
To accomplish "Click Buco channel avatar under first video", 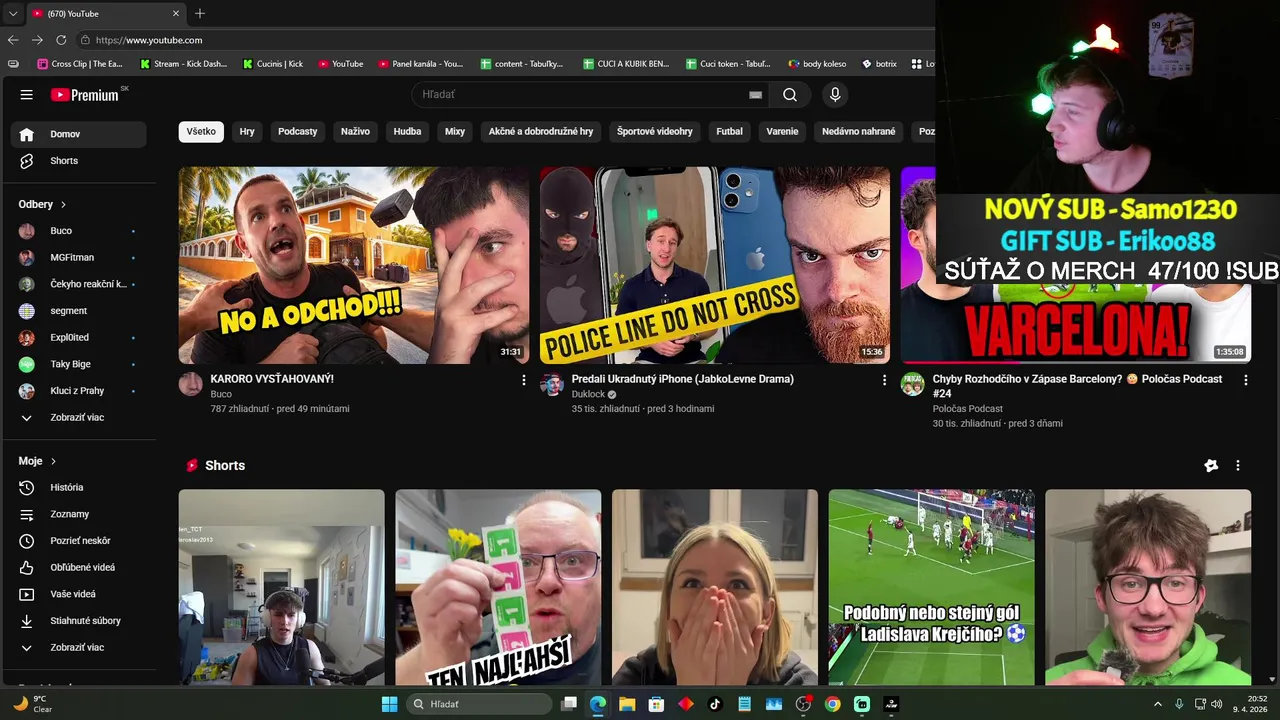I will 191,384.
